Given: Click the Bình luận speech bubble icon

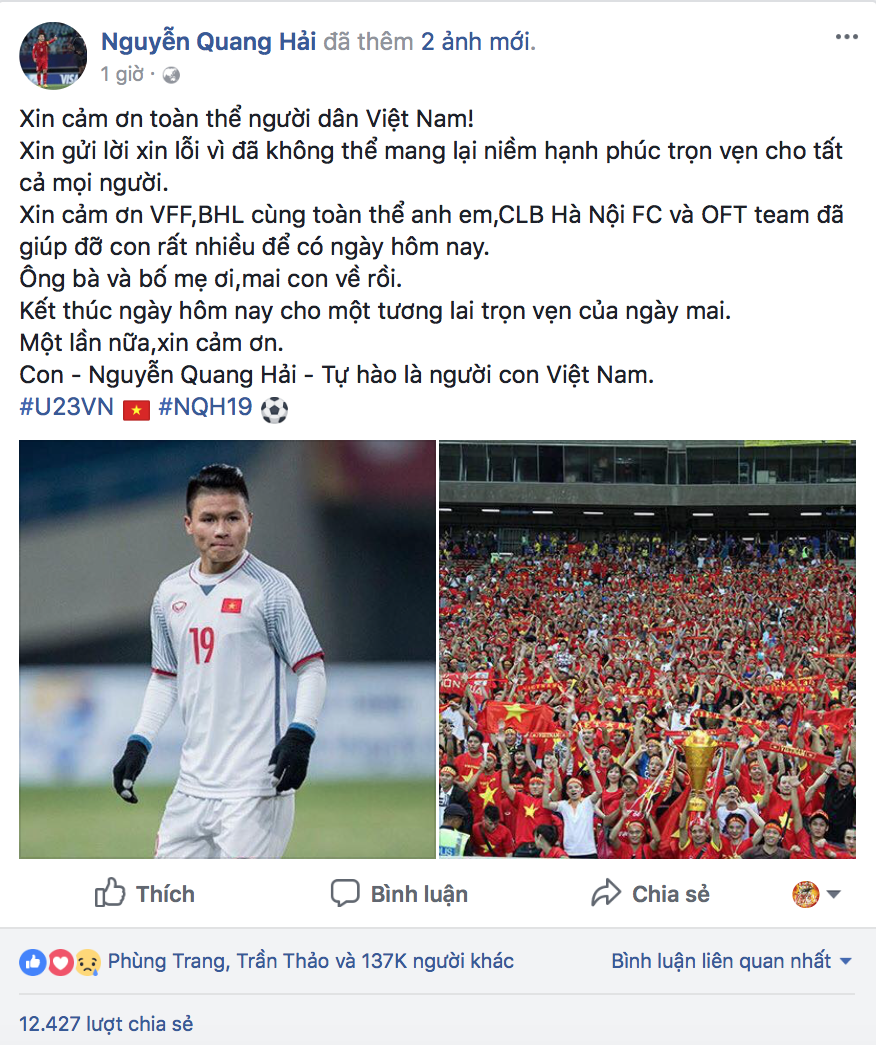Looking at the screenshot, I should click(x=345, y=893).
